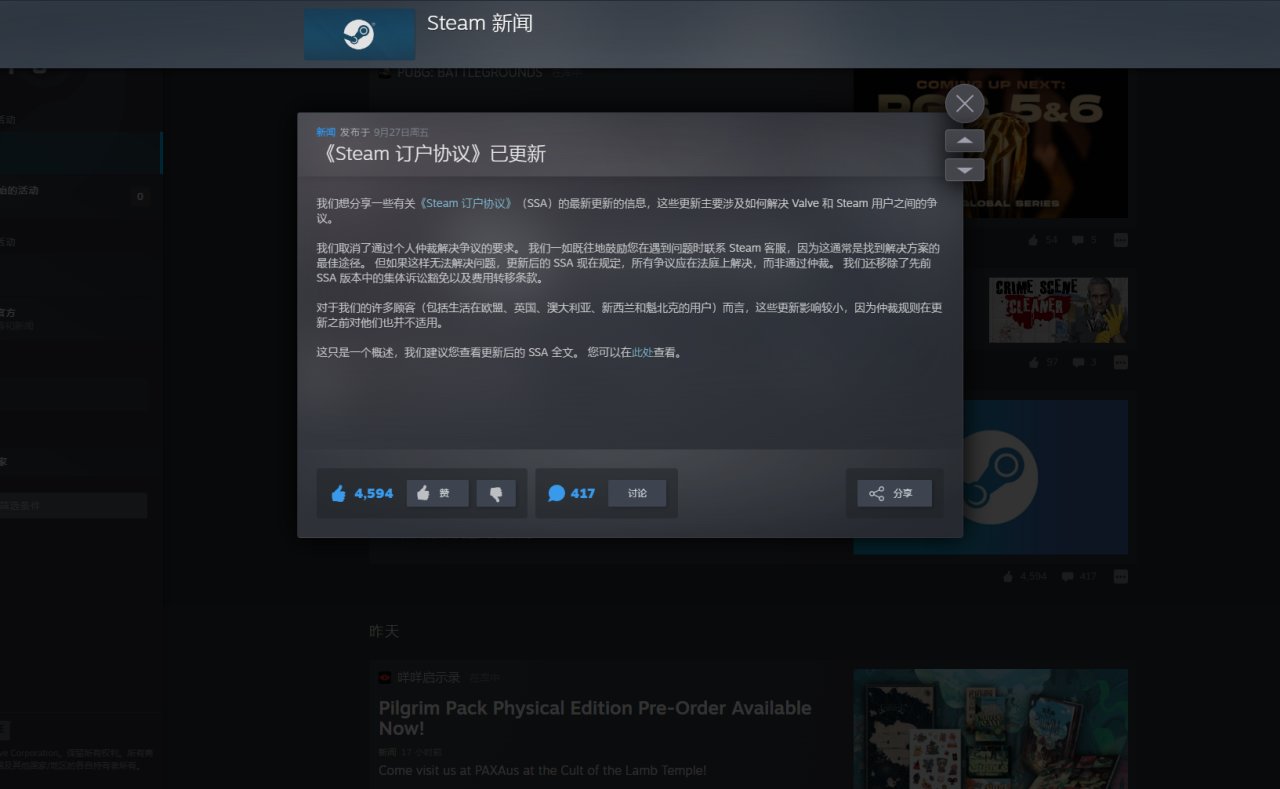Screen dimensions: 1280x789
Task: Click the PUBG: BATTLEGROUNDS game name
Action: click(469, 73)
